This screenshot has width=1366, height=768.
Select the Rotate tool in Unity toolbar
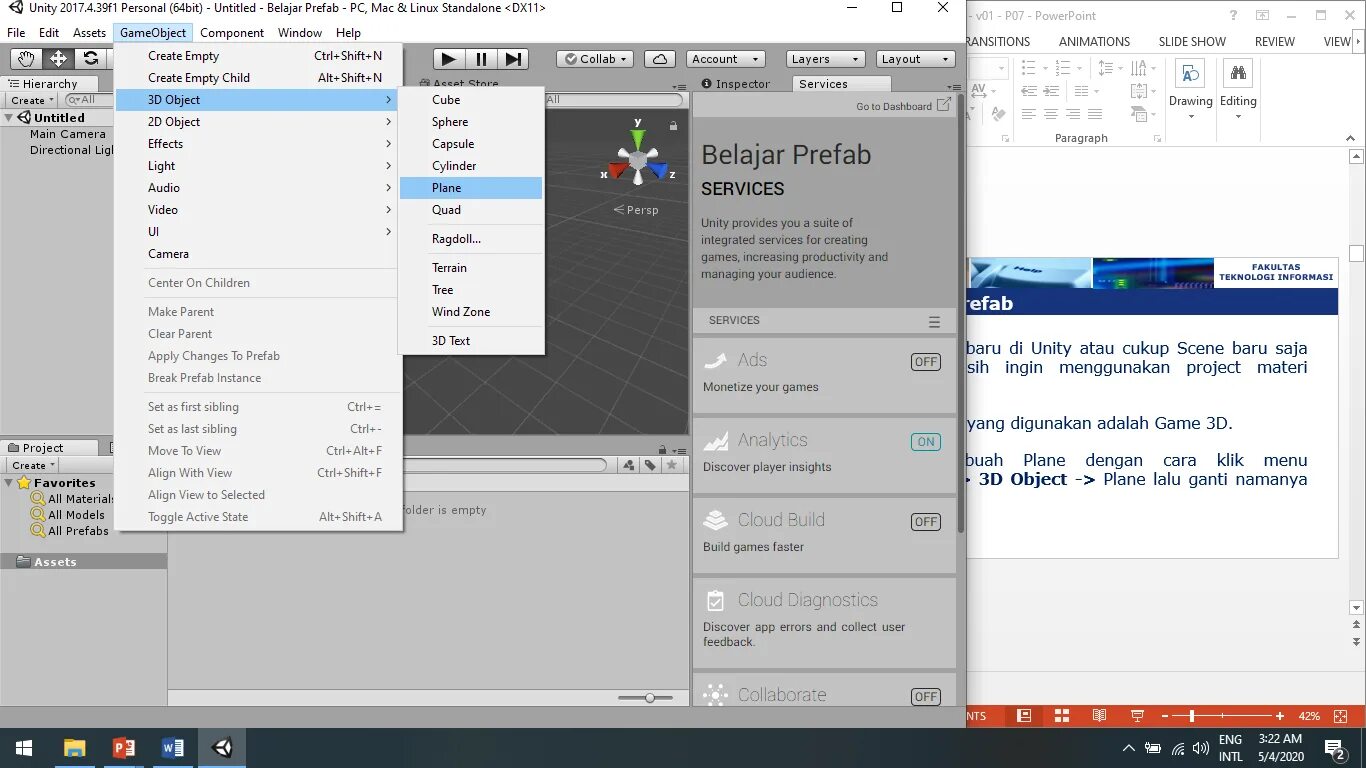pos(90,59)
